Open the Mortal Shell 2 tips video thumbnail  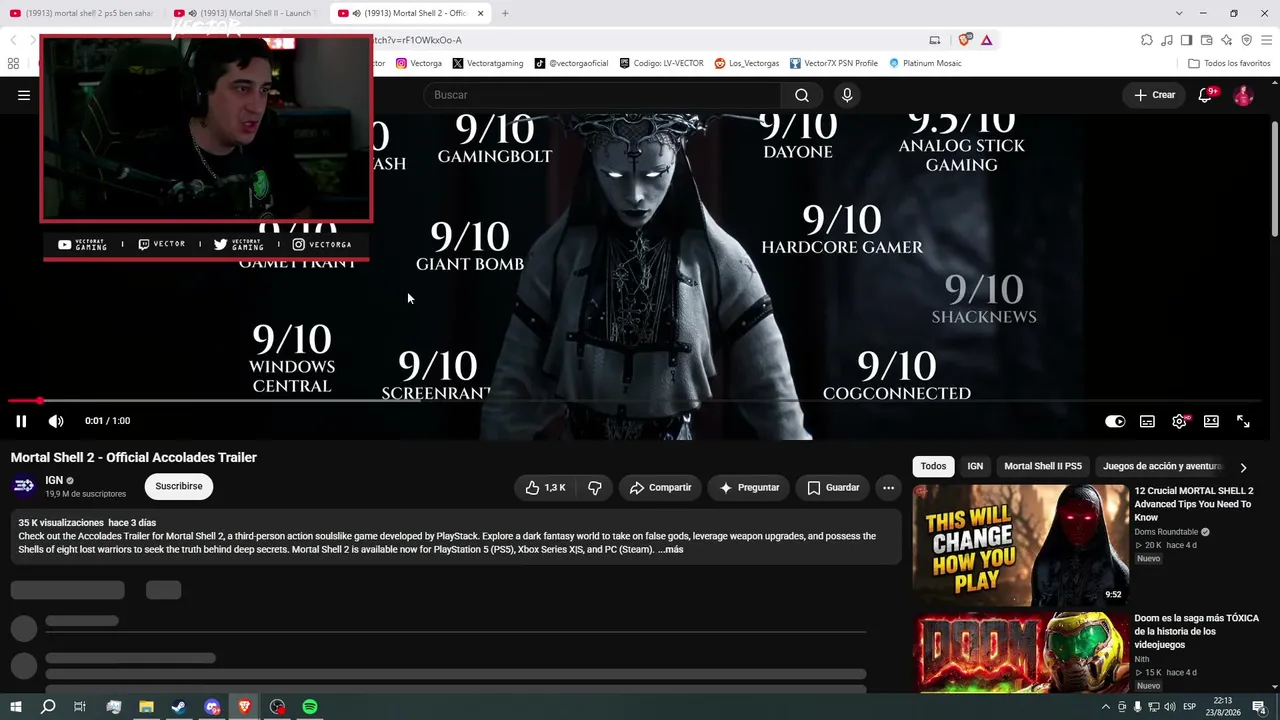pyautogui.click(x=1020, y=545)
